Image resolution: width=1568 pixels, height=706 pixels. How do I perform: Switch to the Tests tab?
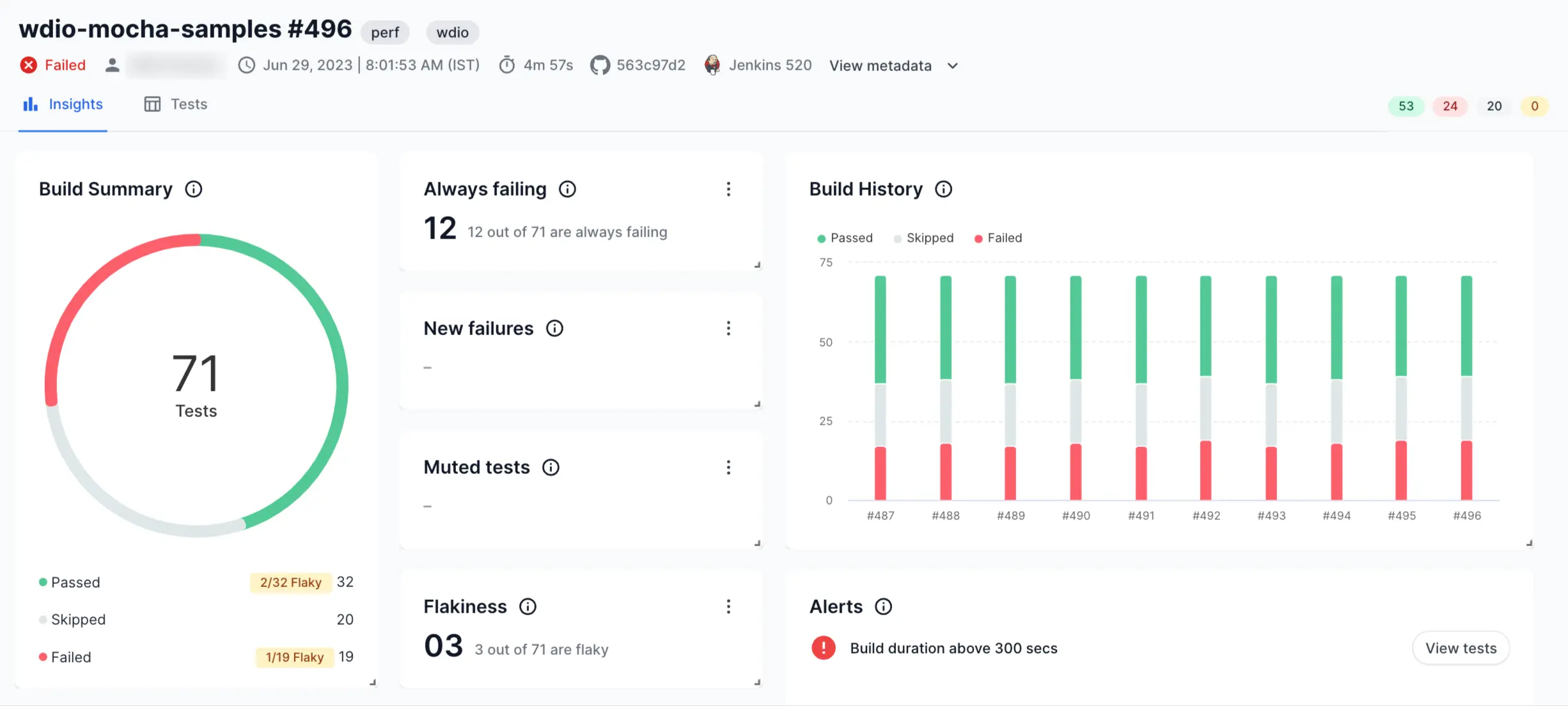176,104
